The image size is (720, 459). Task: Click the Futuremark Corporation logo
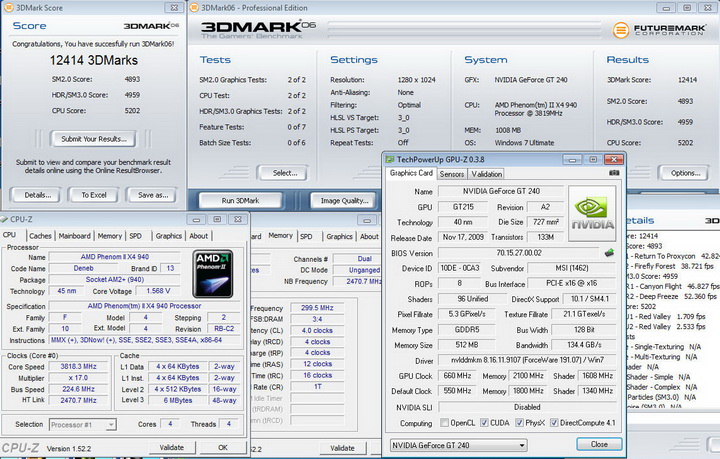(659, 30)
